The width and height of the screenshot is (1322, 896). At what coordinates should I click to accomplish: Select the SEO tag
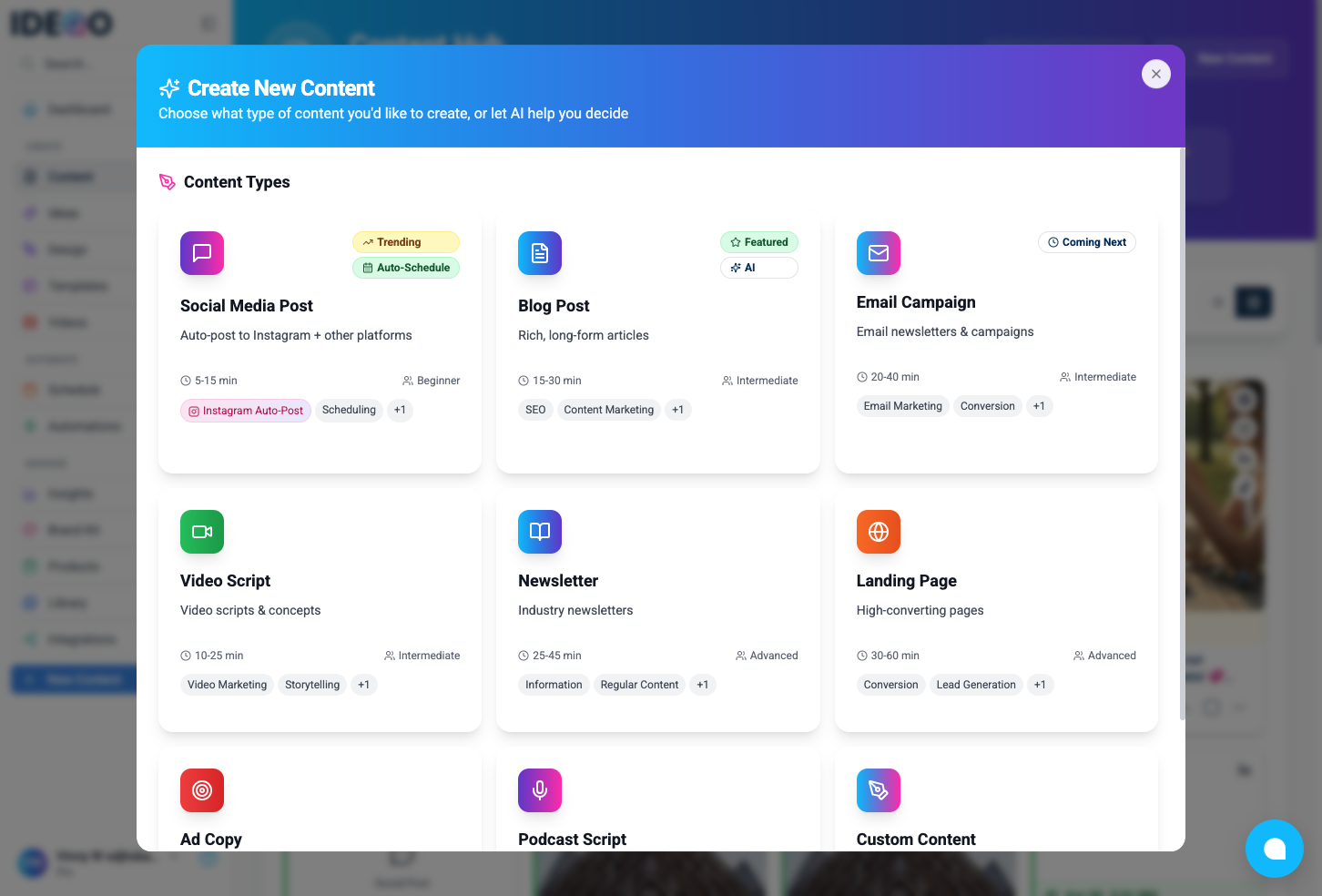pos(535,410)
